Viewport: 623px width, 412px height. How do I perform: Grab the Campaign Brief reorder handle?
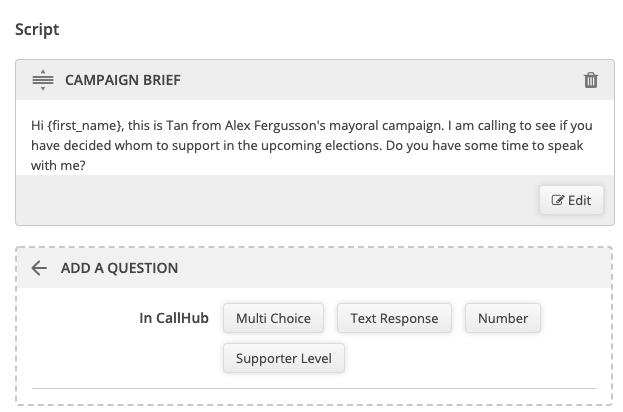click(43, 80)
